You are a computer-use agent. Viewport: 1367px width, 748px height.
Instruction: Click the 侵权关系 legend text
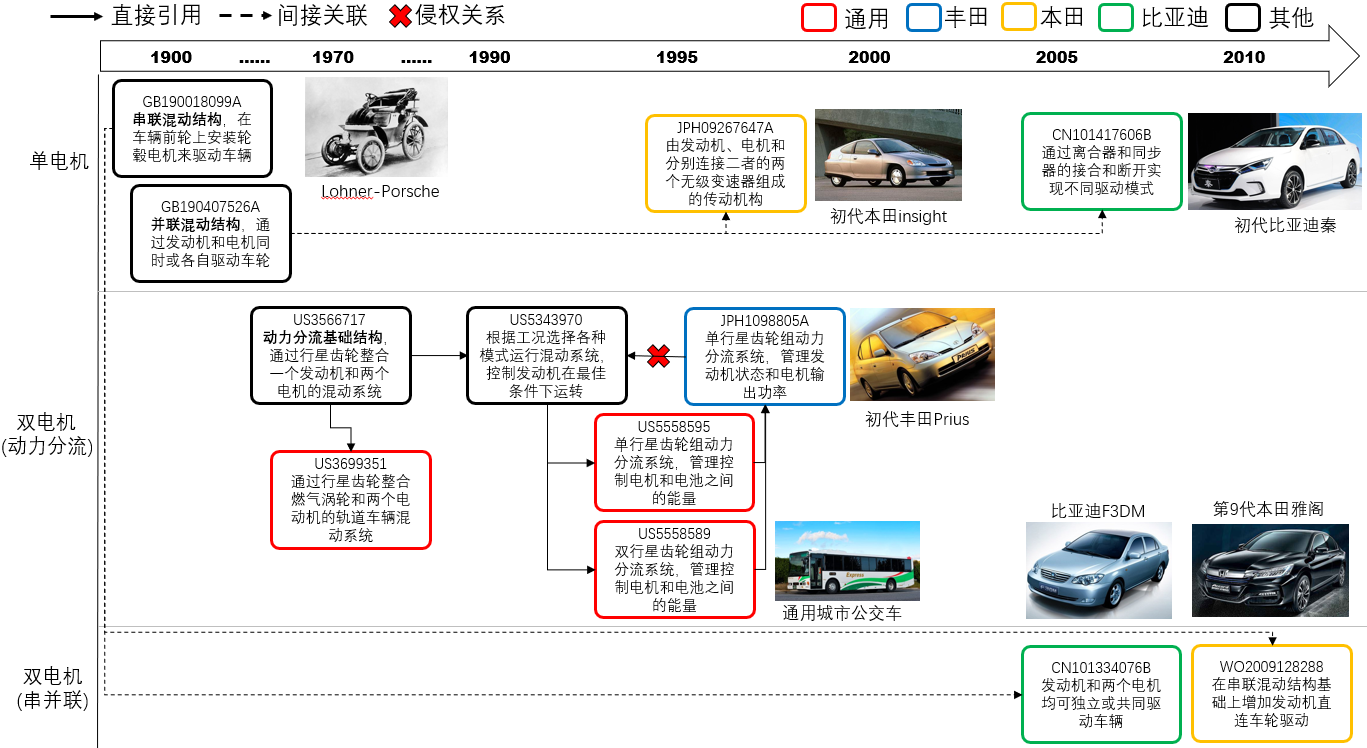pyautogui.click(x=461, y=15)
